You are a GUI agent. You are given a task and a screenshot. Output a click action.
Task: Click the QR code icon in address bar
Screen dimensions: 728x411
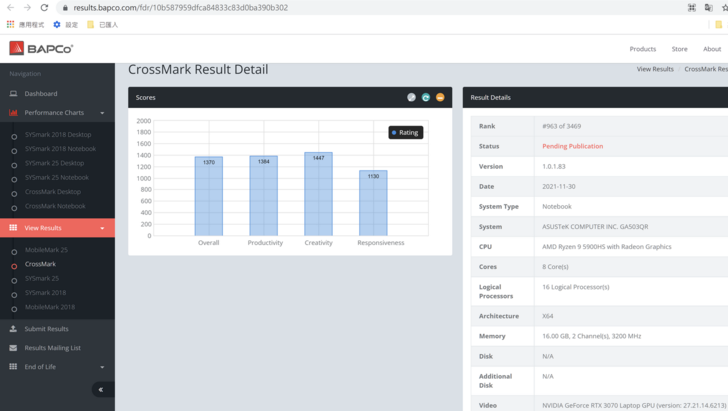pos(692,7)
